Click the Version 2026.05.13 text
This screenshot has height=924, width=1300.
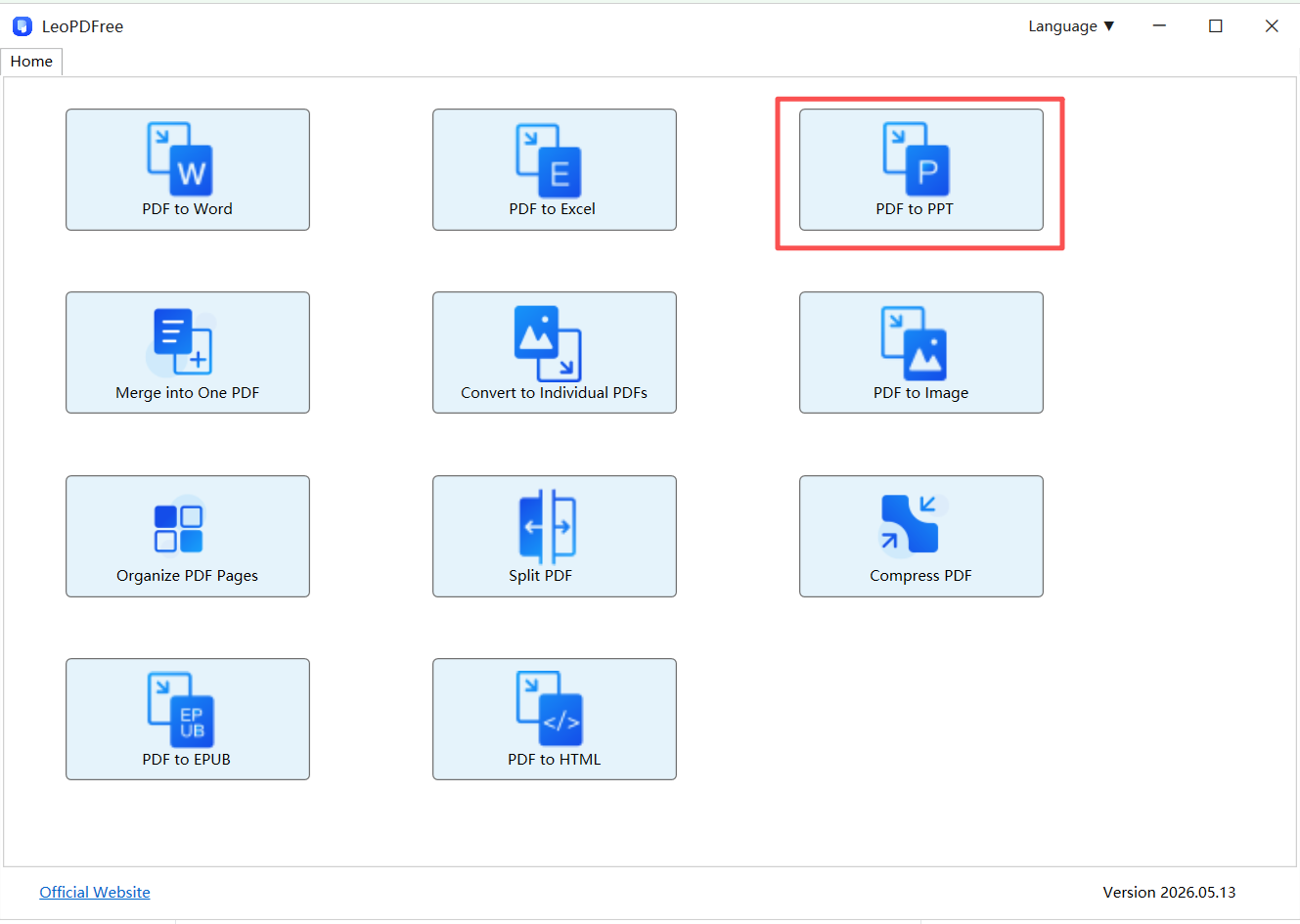[1169, 892]
